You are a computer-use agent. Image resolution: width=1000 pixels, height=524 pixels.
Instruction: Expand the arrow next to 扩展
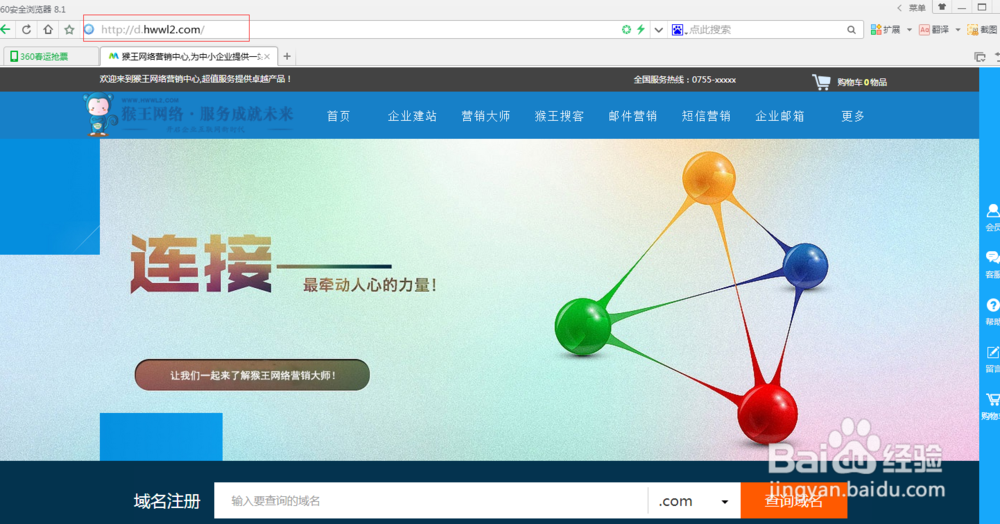[x=909, y=29]
